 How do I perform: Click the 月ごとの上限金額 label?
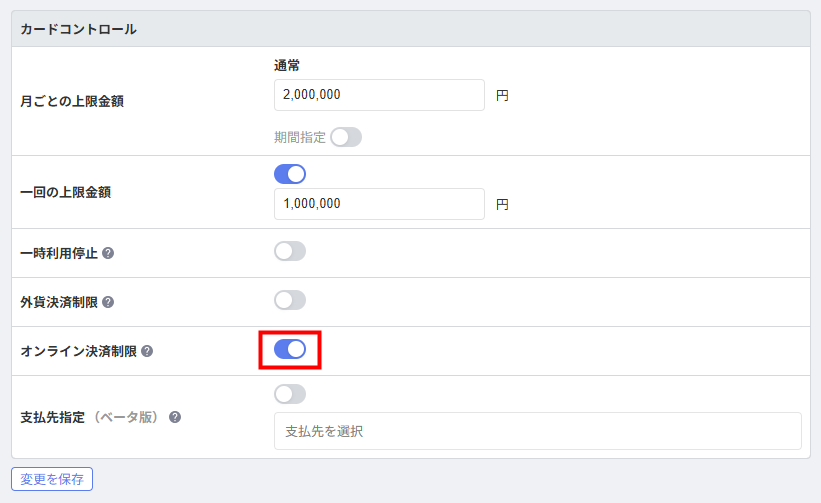[72, 101]
